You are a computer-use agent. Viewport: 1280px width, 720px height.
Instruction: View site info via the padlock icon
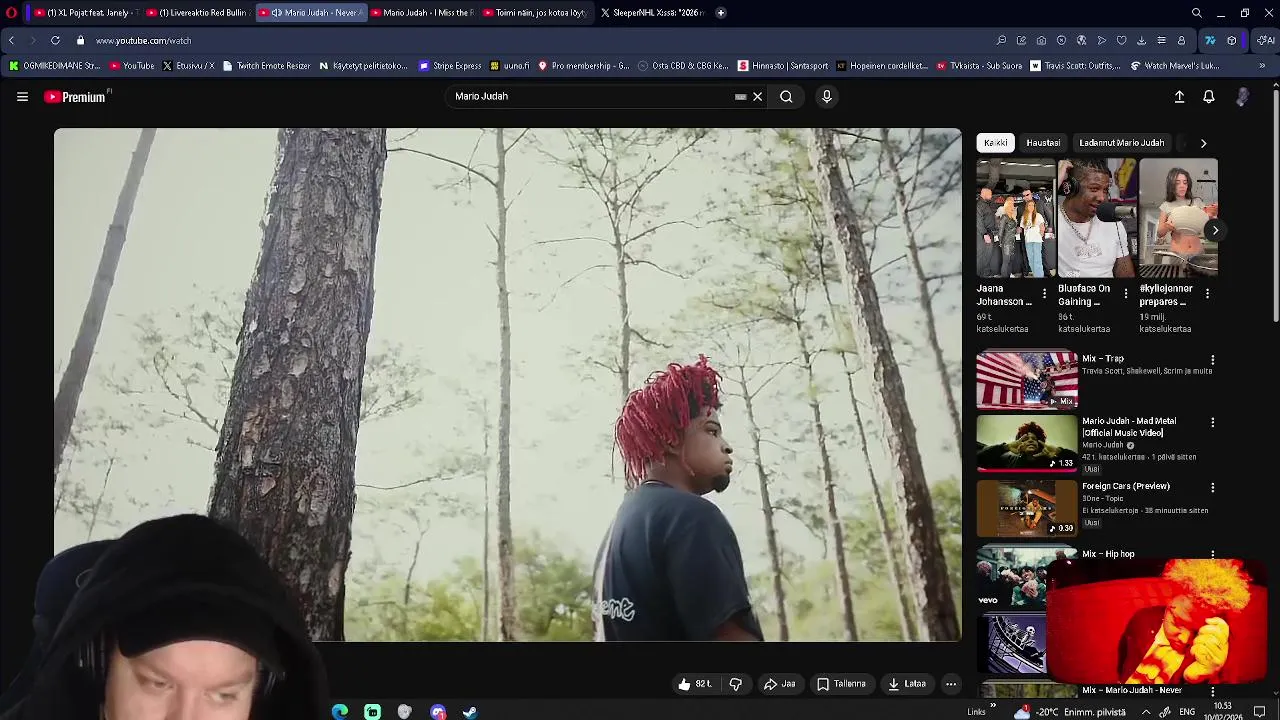(81, 41)
